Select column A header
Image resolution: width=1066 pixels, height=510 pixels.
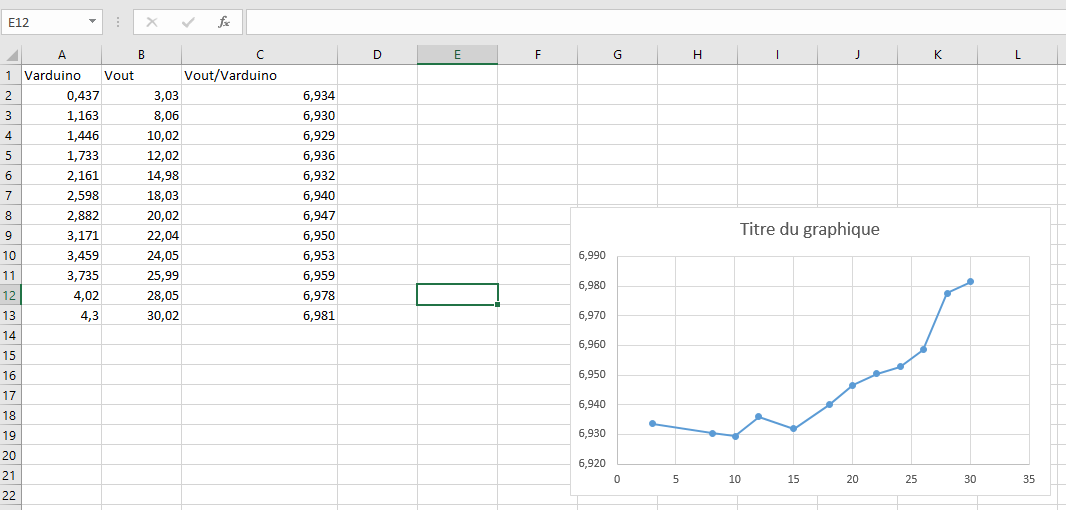62,55
